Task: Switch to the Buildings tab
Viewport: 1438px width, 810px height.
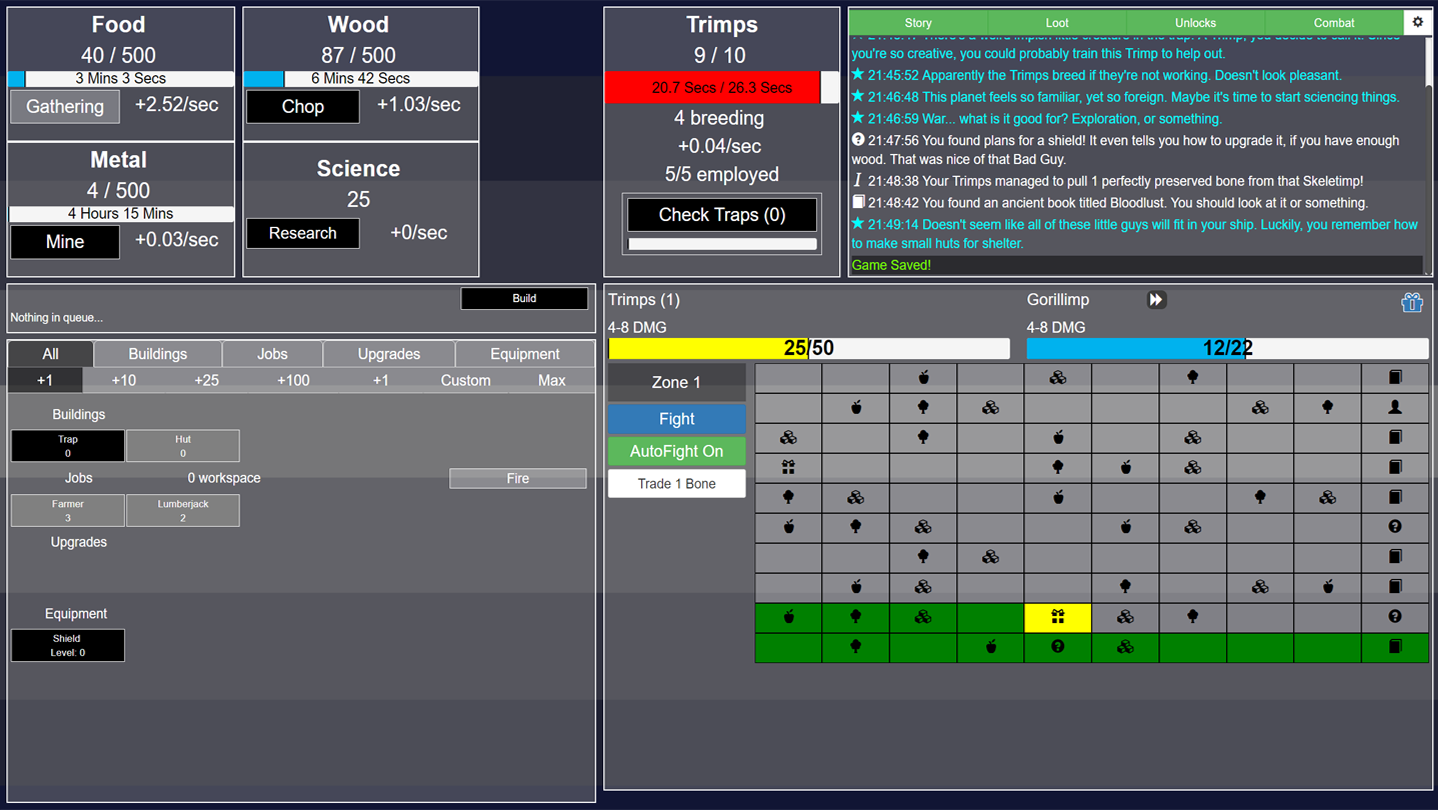Action: tap(157, 354)
